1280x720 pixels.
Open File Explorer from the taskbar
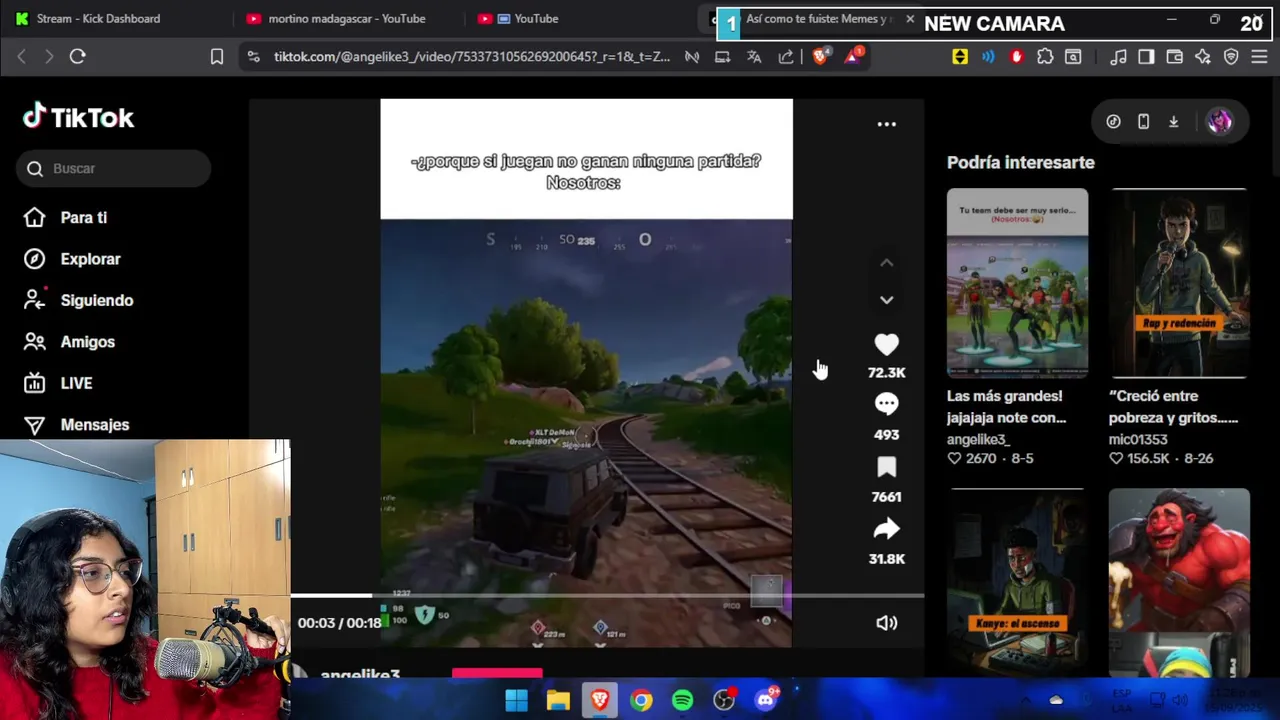click(558, 700)
